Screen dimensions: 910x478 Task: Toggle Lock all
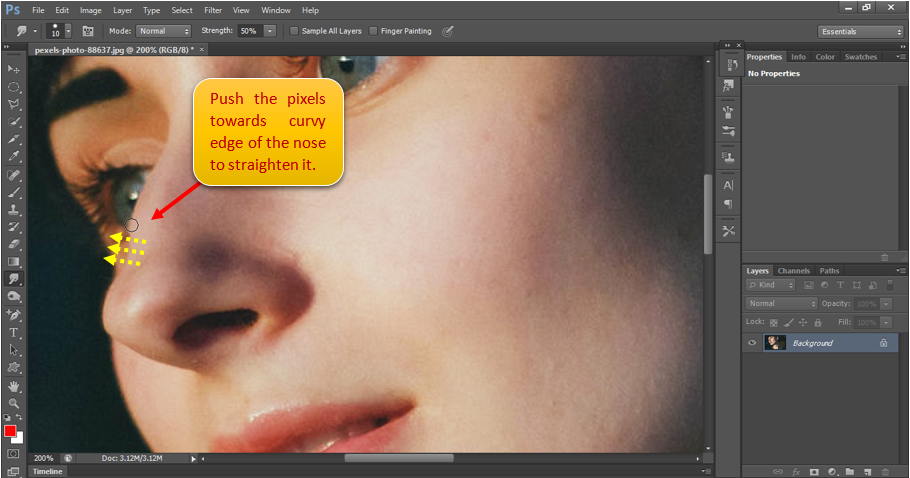pyautogui.click(x=818, y=323)
